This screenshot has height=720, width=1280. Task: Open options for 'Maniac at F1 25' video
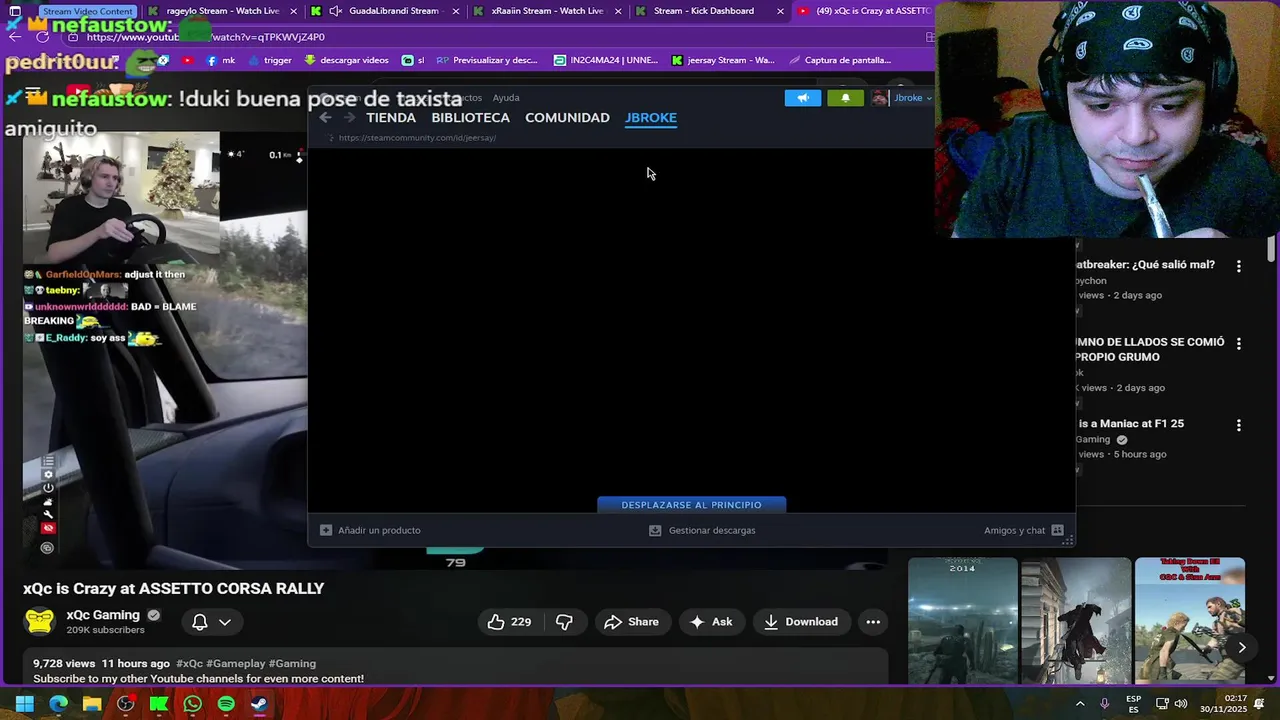point(1238,425)
